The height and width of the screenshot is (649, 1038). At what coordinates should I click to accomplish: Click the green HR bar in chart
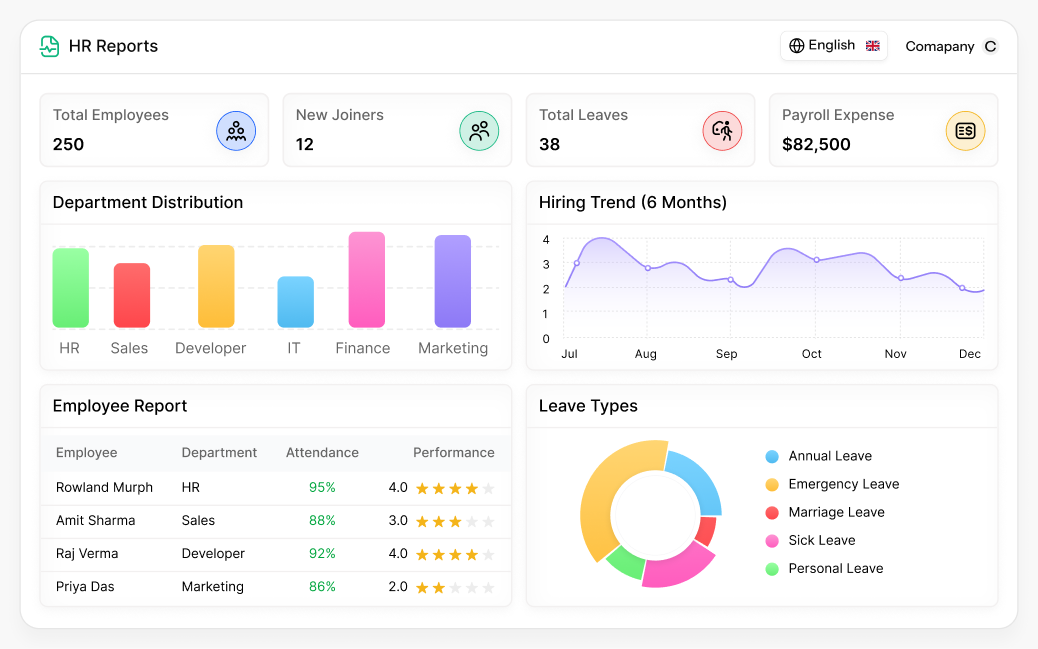coord(71,287)
